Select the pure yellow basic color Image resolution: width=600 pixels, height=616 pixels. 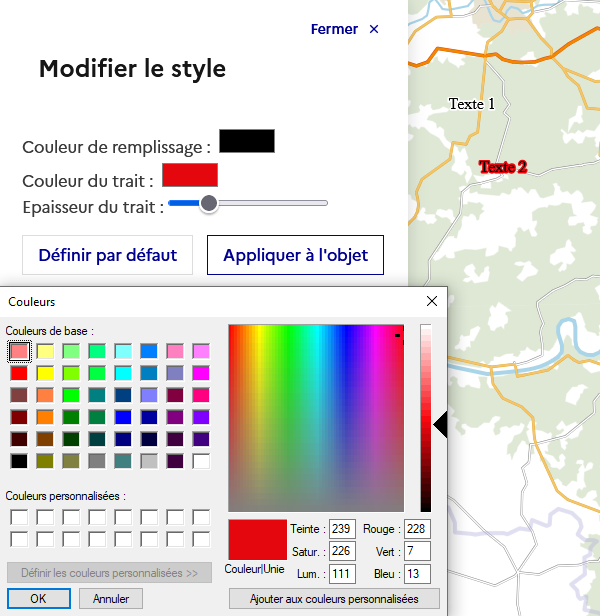45,373
